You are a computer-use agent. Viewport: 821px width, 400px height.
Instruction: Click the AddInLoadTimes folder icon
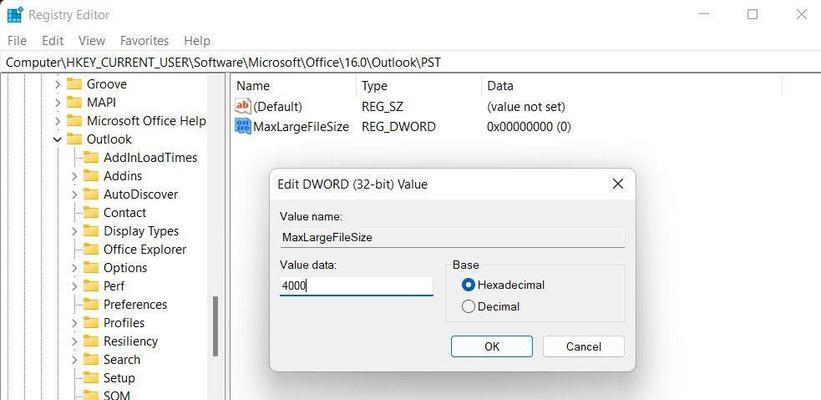(91, 158)
